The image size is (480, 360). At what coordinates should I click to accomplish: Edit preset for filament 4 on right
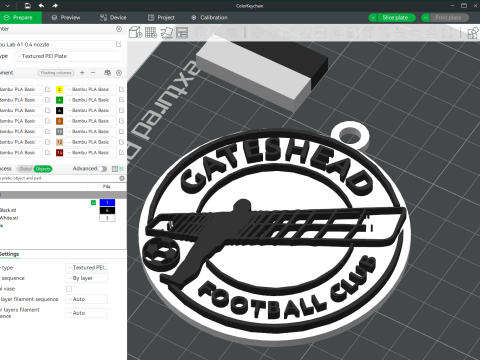121,100
